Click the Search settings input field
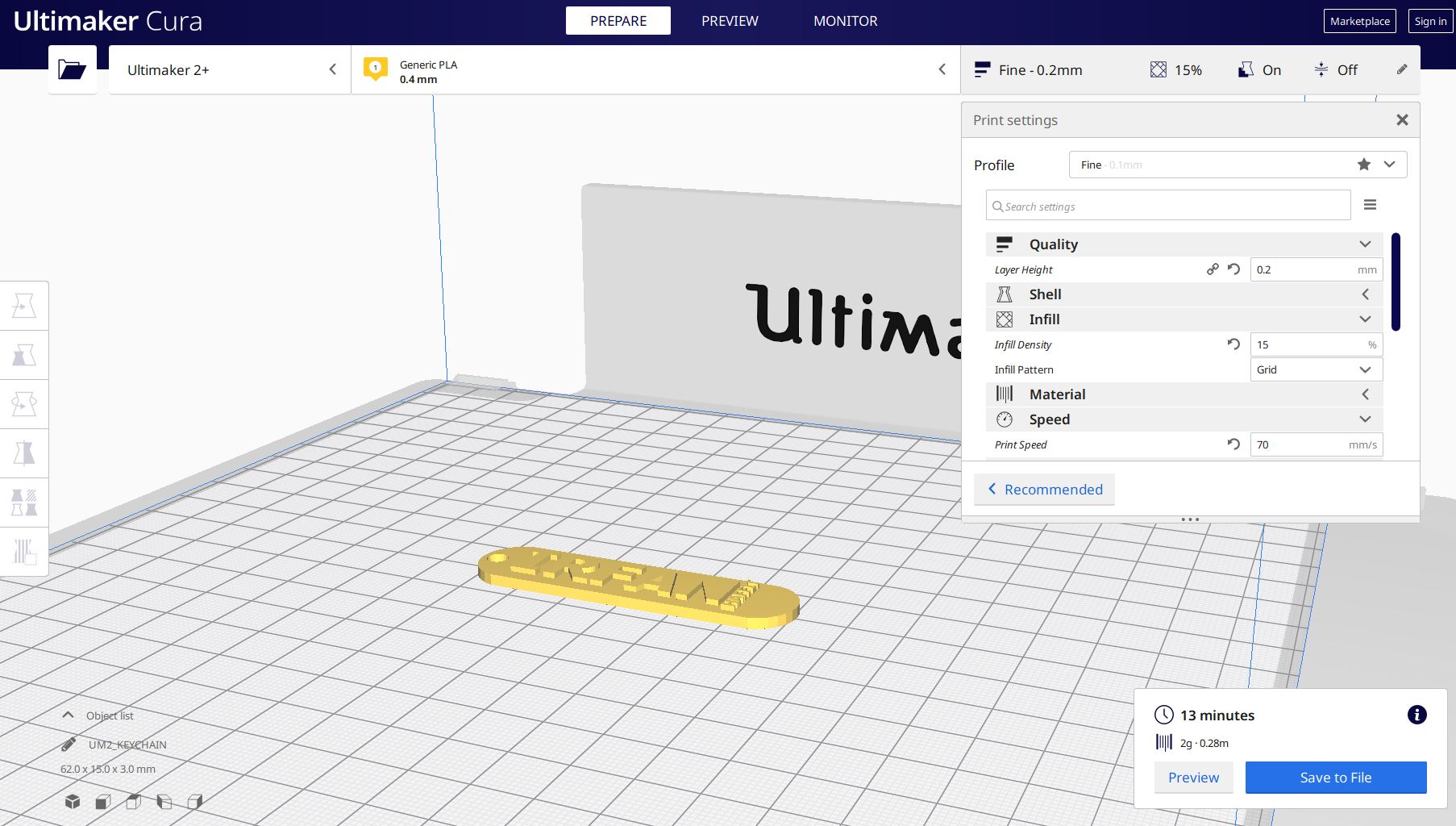 point(1168,206)
